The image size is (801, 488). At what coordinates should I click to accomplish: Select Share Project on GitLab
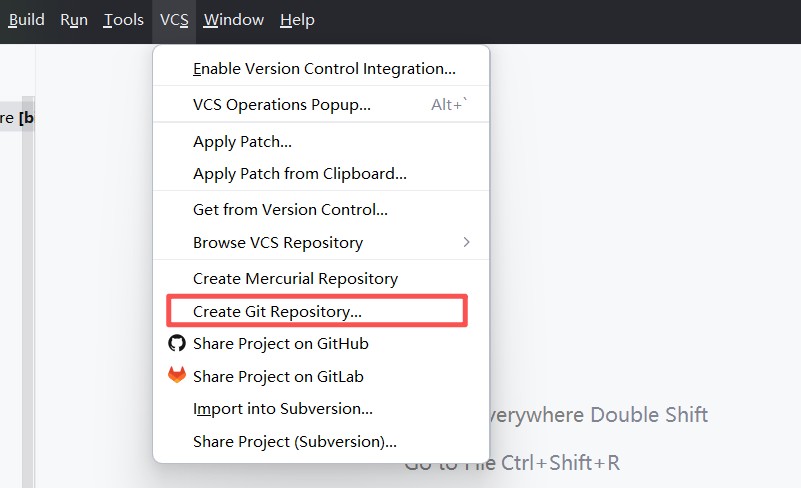tap(278, 377)
